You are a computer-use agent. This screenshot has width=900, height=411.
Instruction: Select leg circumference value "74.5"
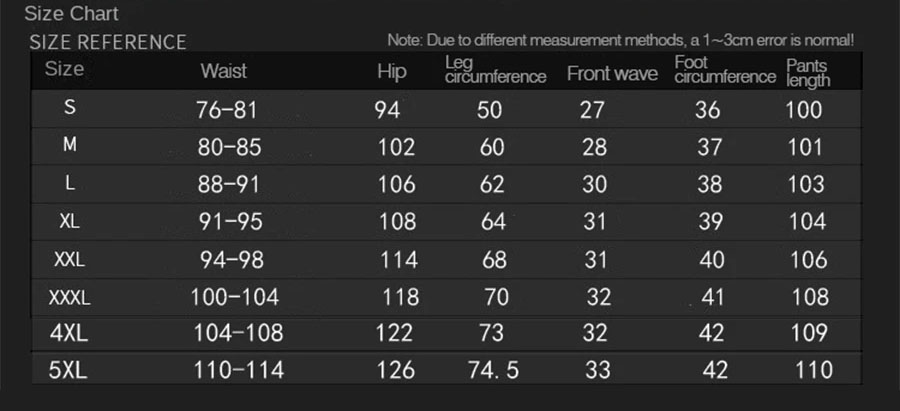493,370
